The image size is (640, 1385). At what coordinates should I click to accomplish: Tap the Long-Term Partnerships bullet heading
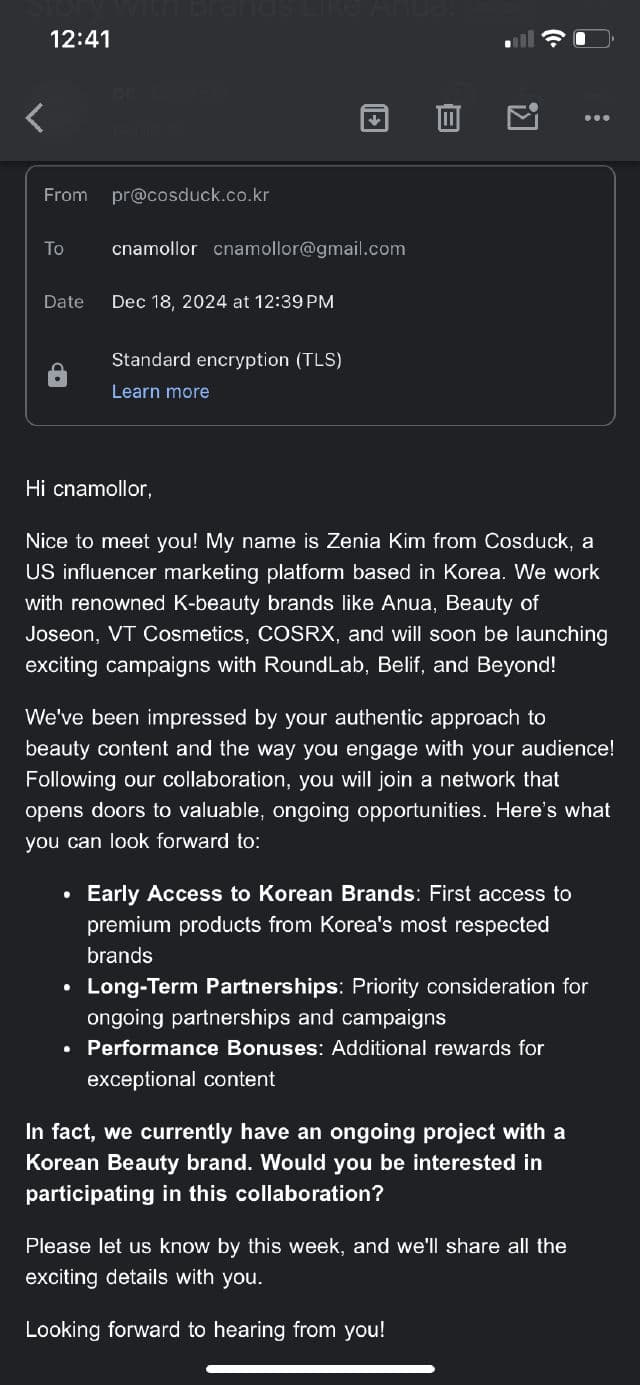click(212, 986)
